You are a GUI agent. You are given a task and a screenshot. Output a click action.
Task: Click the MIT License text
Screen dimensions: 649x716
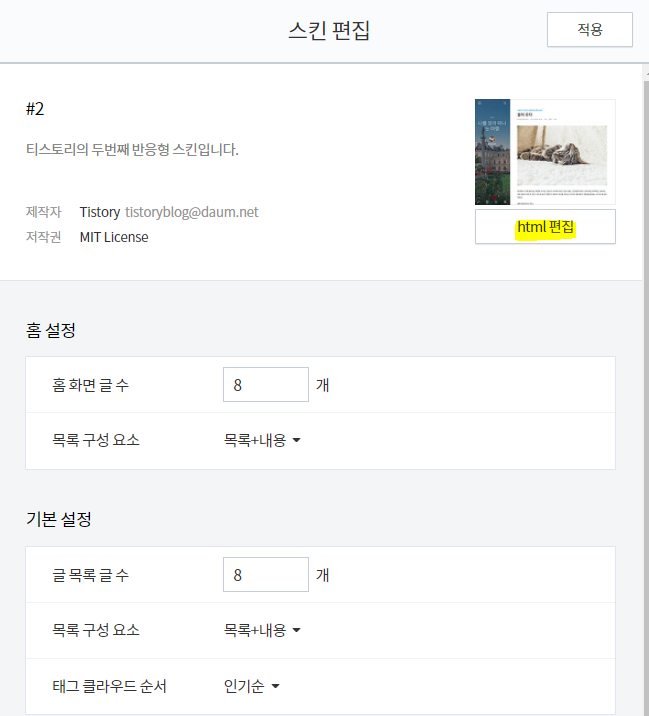[x=114, y=237]
